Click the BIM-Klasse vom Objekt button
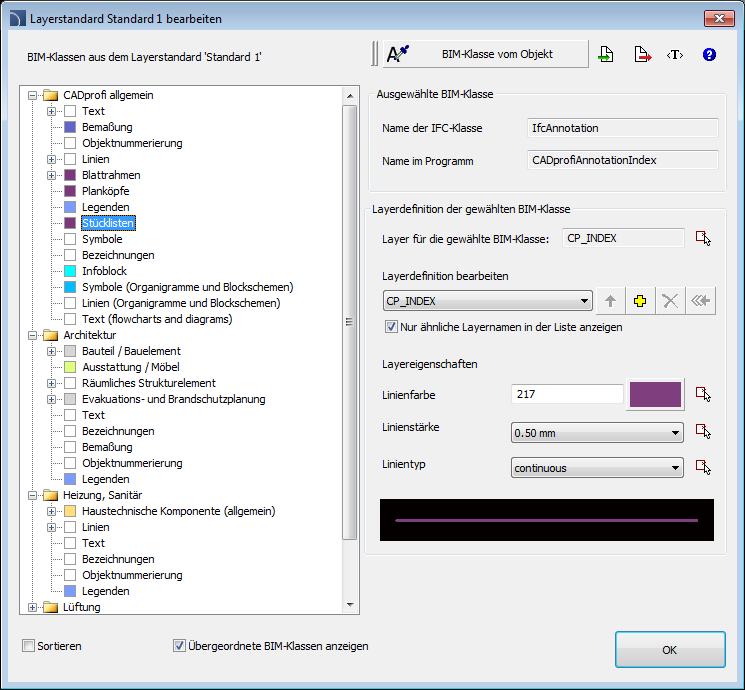Viewport: 745px width, 690px height. 485,54
